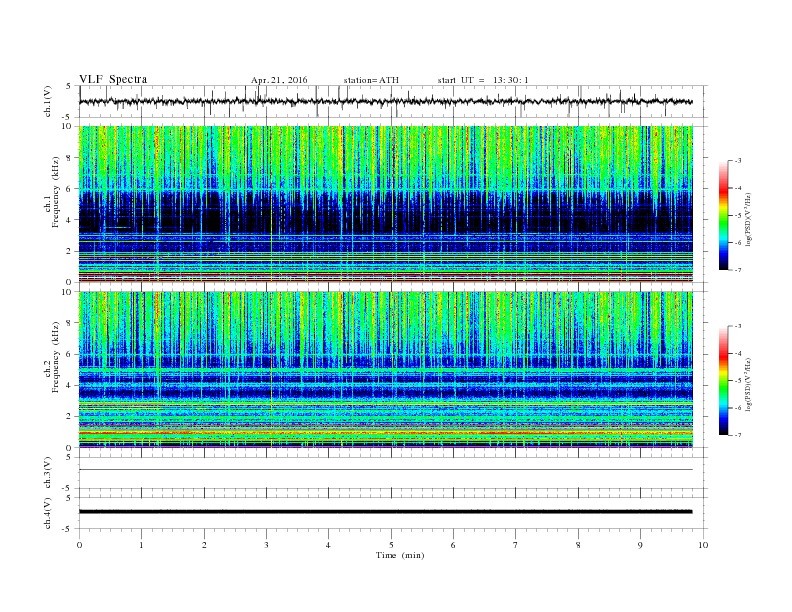The width and height of the screenshot is (792, 612).
Task: Click the "6" kHz tick on ch.2 frequency axis
Action: click(x=69, y=354)
